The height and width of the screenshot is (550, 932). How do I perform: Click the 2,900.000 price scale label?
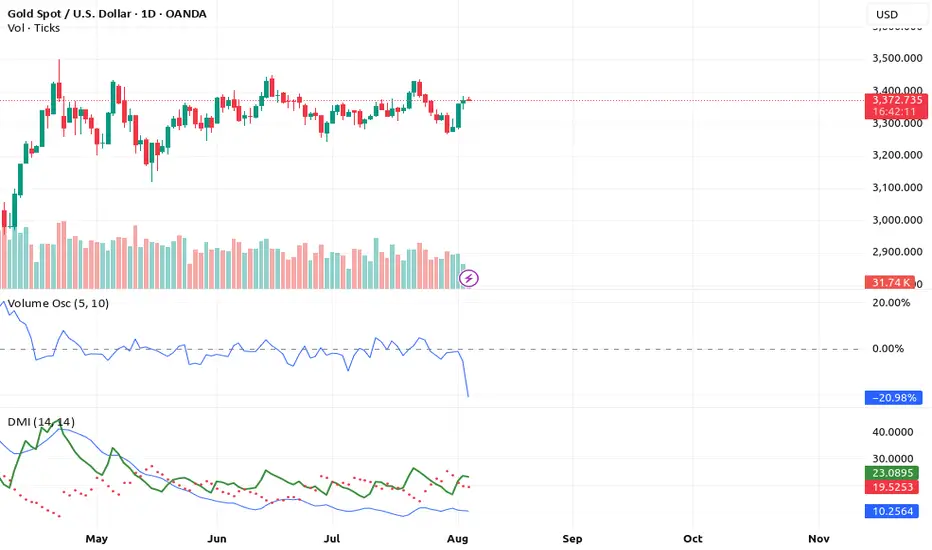coord(897,252)
